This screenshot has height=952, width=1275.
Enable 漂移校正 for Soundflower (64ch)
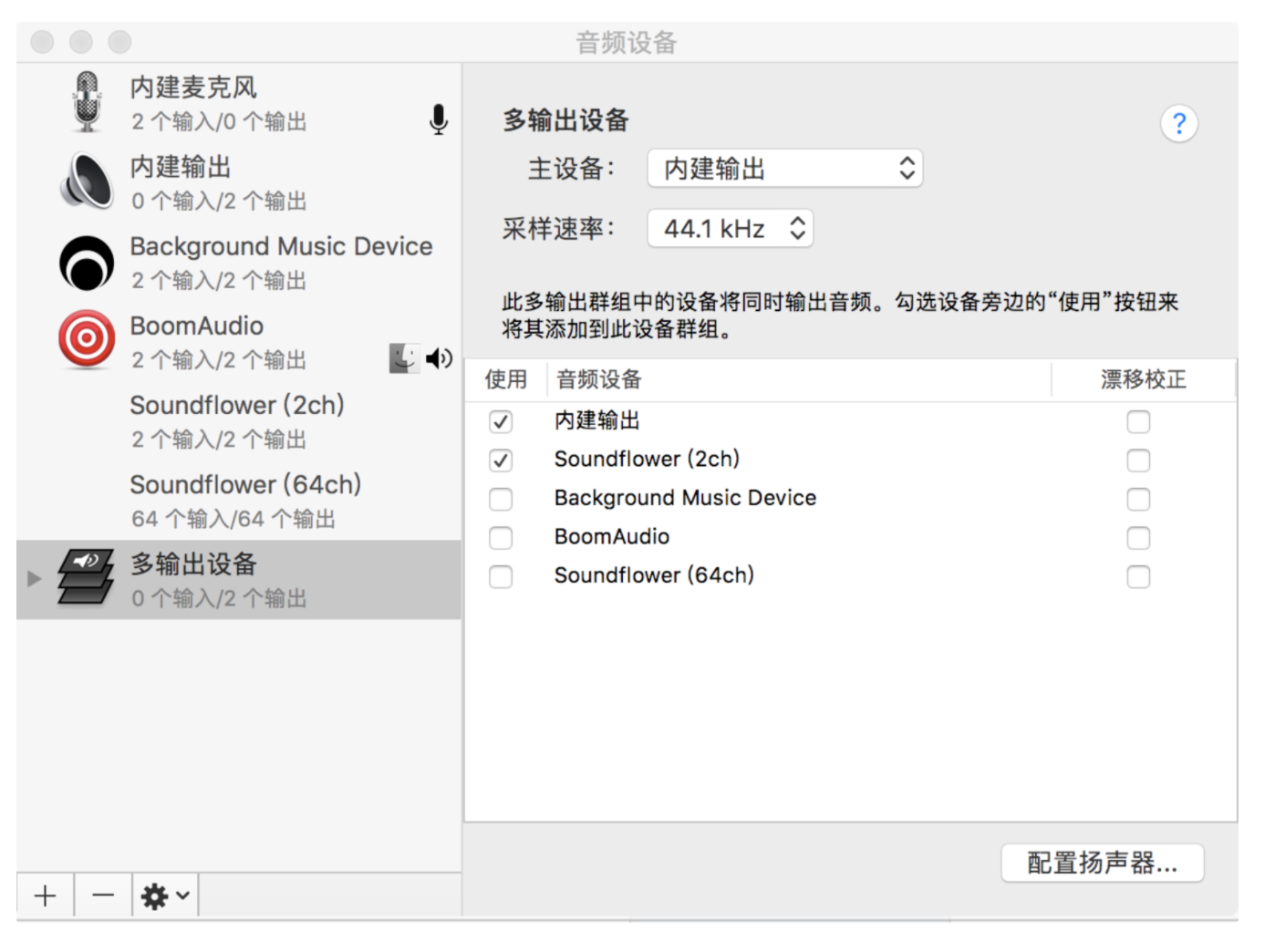(x=1138, y=576)
